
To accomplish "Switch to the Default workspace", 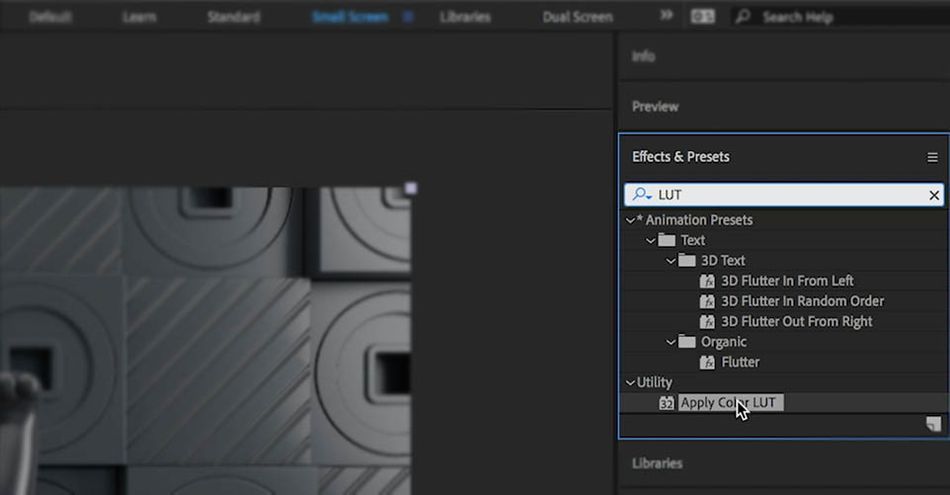I will 50,17.
